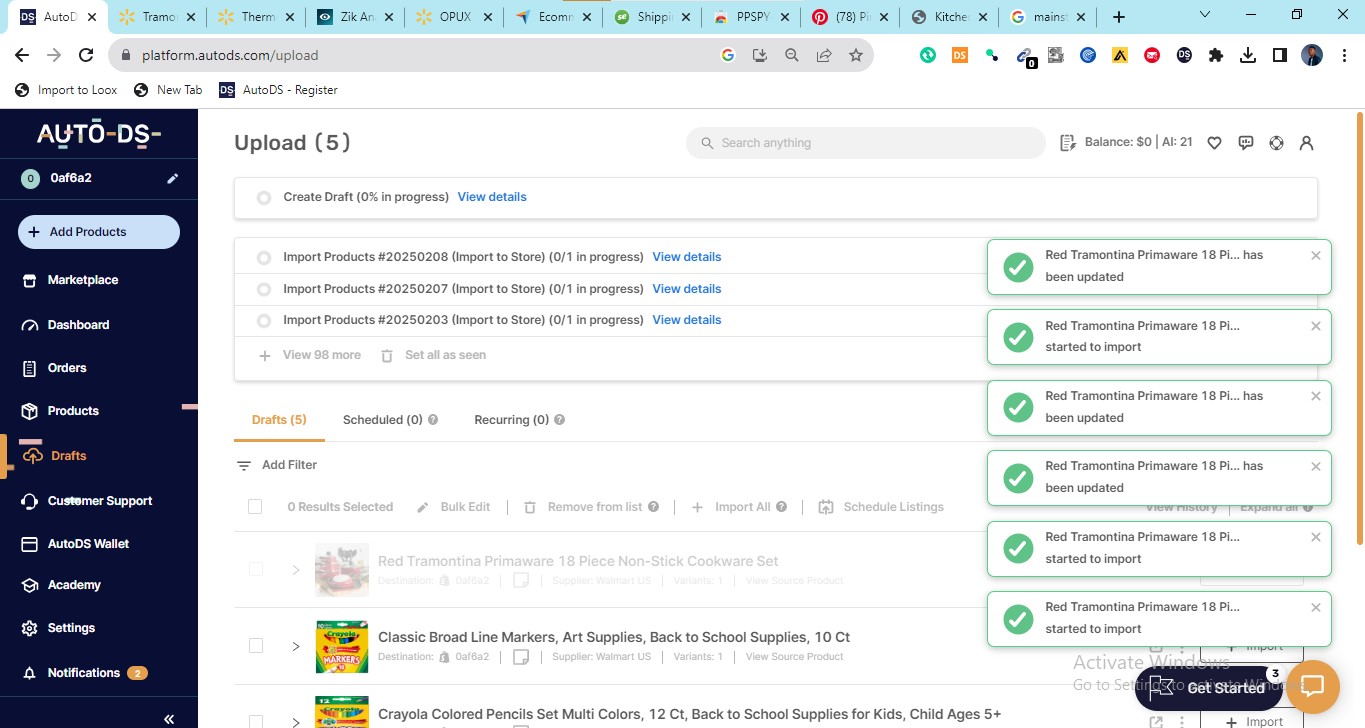This screenshot has height=728, width=1365.
Task: Collapse the sidebar with double chevron
Action: (169, 718)
